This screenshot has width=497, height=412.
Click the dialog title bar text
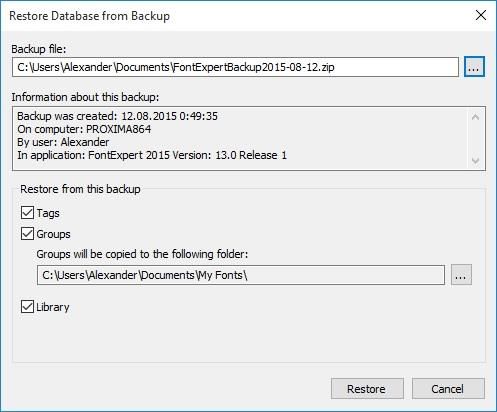pyautogui.click(x=89, y=16)
